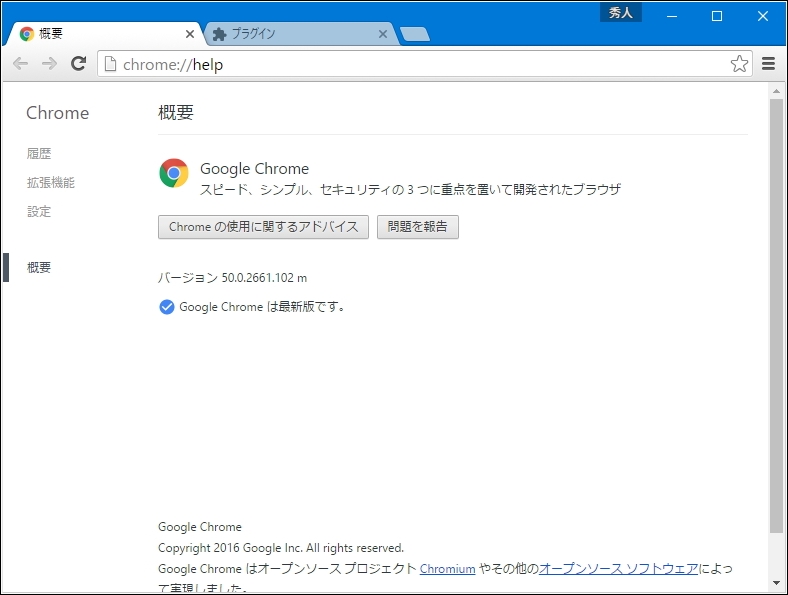
Task: Close the プラグイン tab
Action: coord(383,34)
